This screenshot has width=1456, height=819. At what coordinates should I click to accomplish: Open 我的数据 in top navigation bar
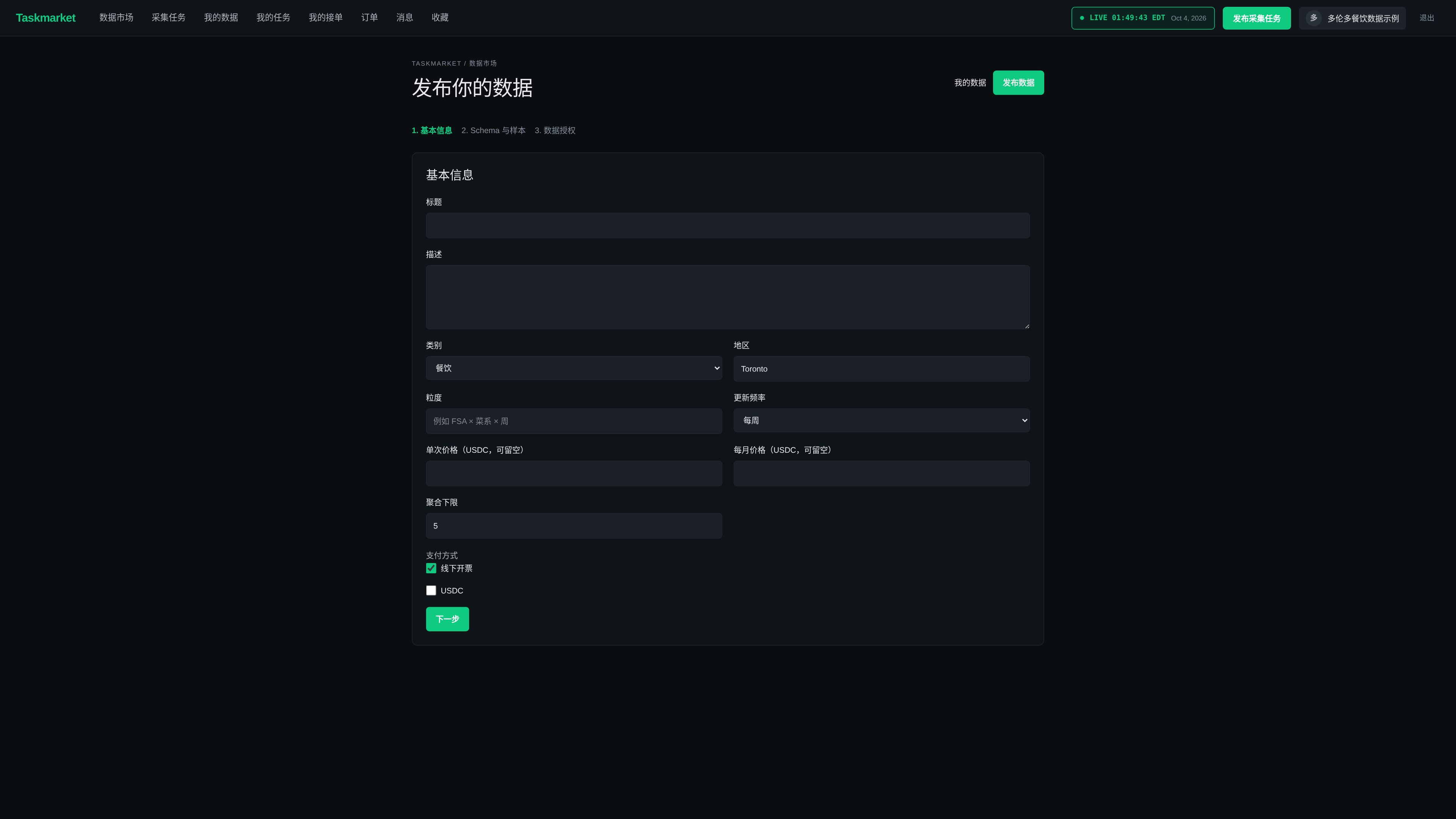[221, 17]
